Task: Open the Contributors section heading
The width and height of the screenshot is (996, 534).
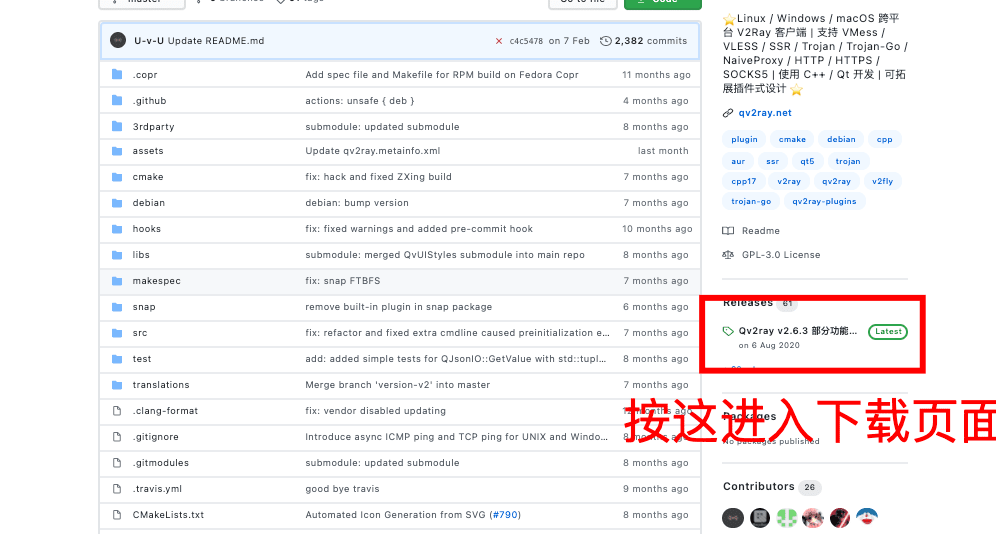Action: click(758, 486)
